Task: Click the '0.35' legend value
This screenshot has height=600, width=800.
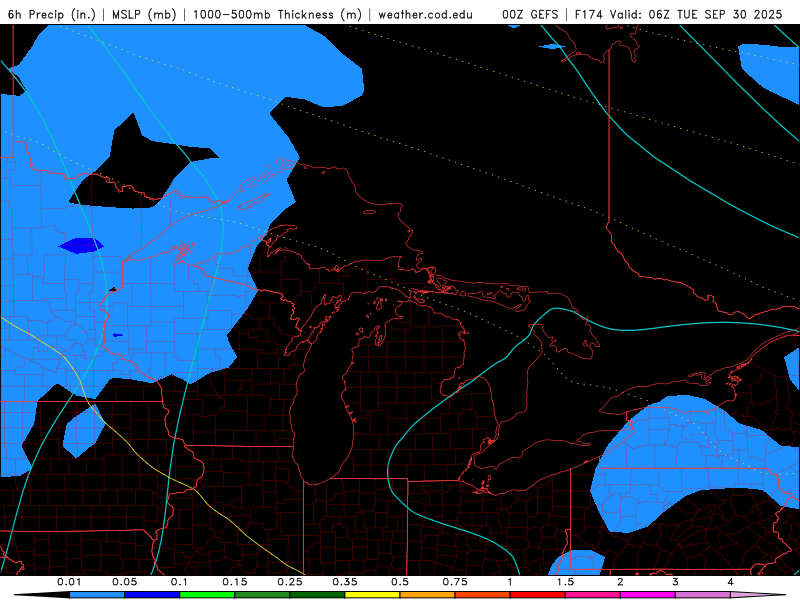Action: 345,582
